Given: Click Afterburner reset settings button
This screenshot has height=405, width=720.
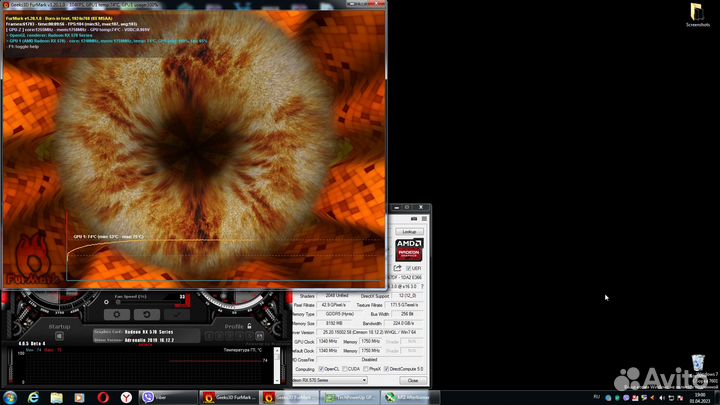Looking at the screenshot, I should [147, 315].
